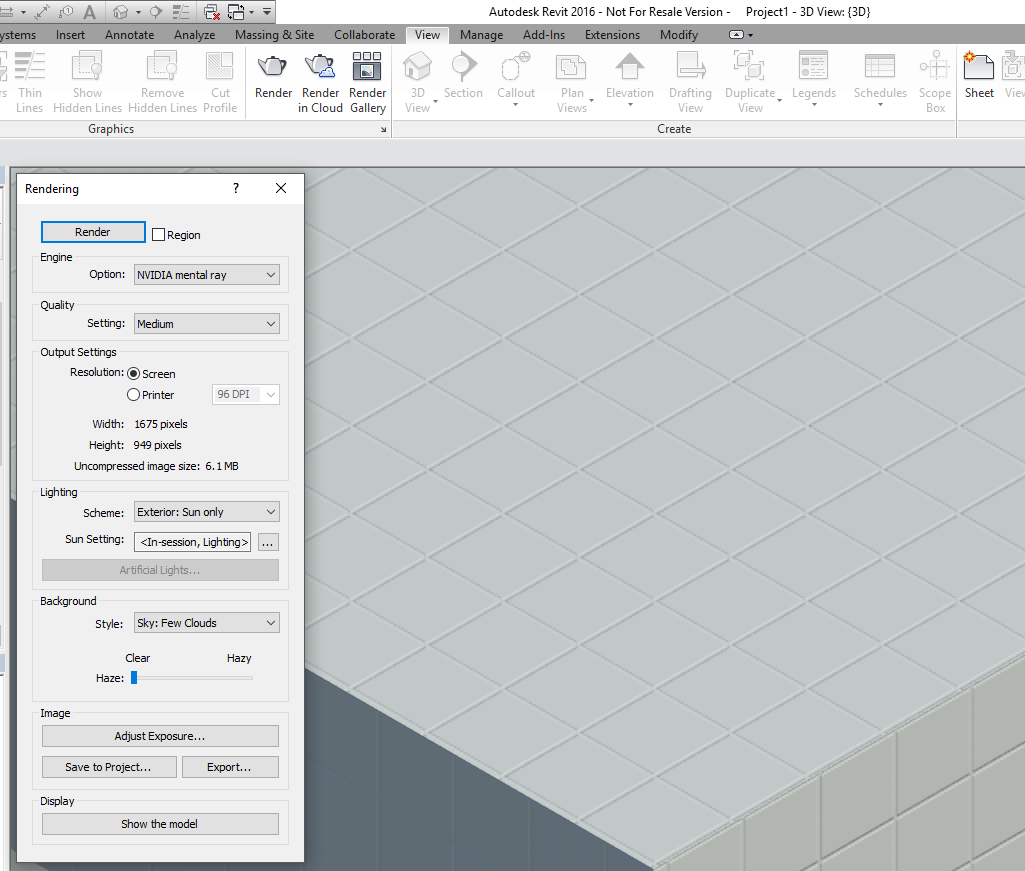1025x871 pixels.
Task: Click the Default 3D View quick access icon
Action: tap(120, 12)
